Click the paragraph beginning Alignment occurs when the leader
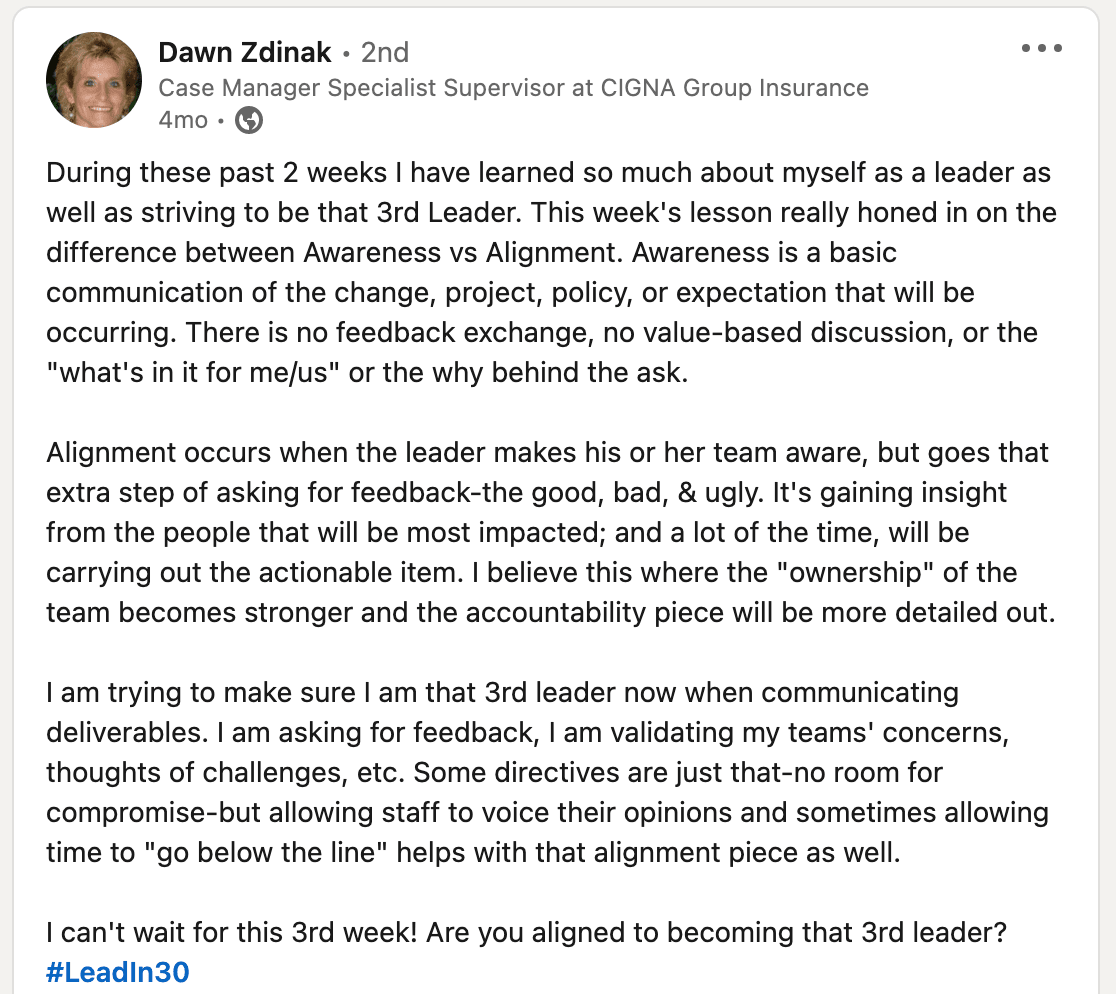 pos(551,532)
